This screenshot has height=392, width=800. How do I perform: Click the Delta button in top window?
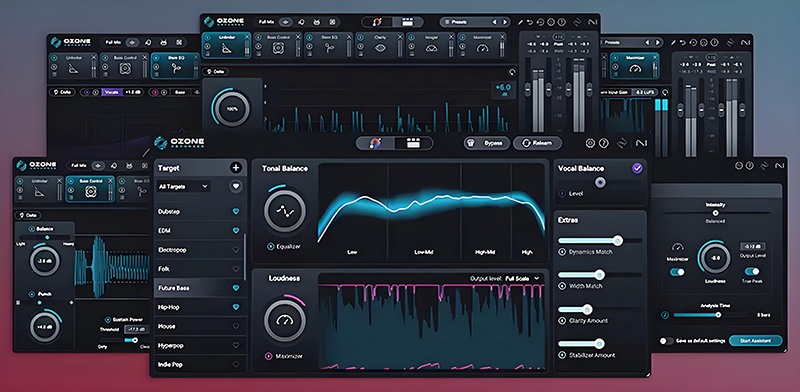coord(216,72)
